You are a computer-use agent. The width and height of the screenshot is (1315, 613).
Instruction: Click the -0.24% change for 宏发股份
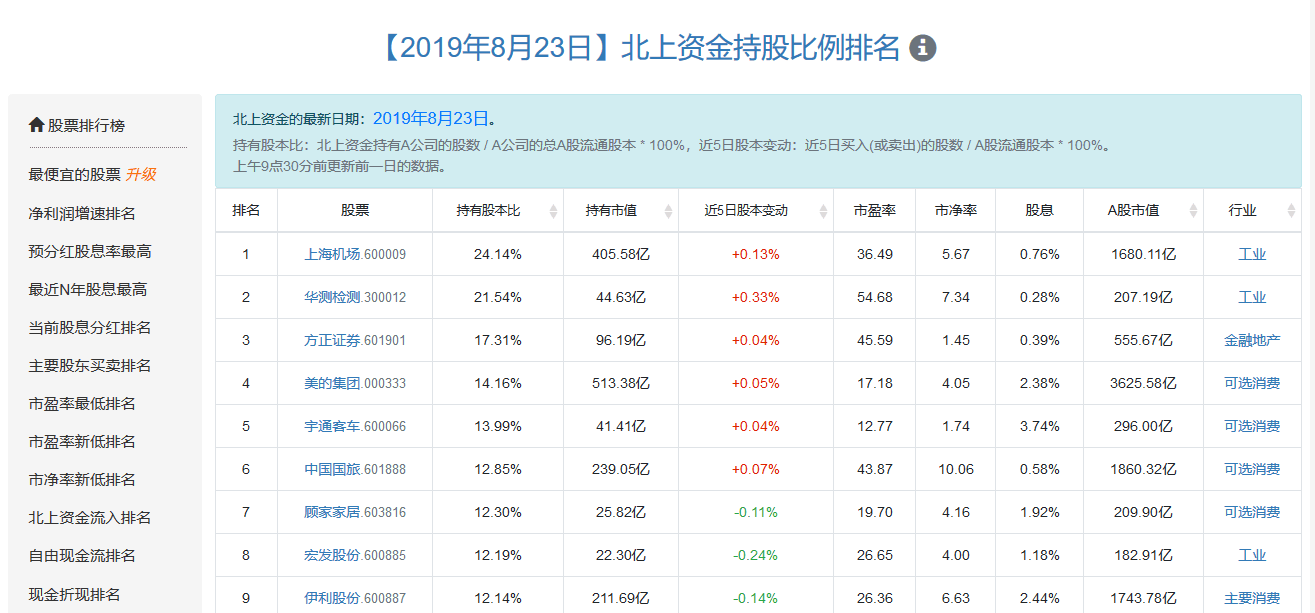(x=756, y=555)
